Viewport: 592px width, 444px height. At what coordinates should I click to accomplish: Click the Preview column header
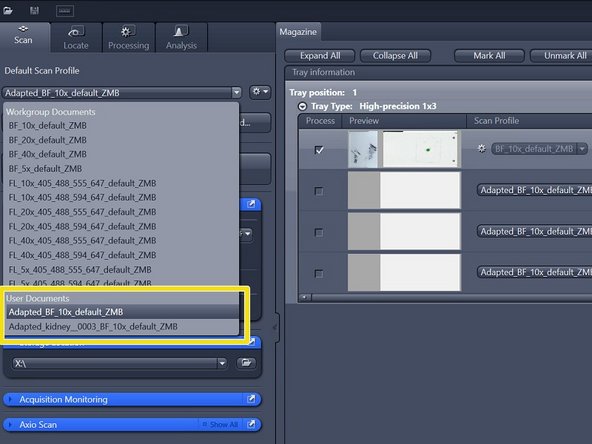click(x=404, y=121)
